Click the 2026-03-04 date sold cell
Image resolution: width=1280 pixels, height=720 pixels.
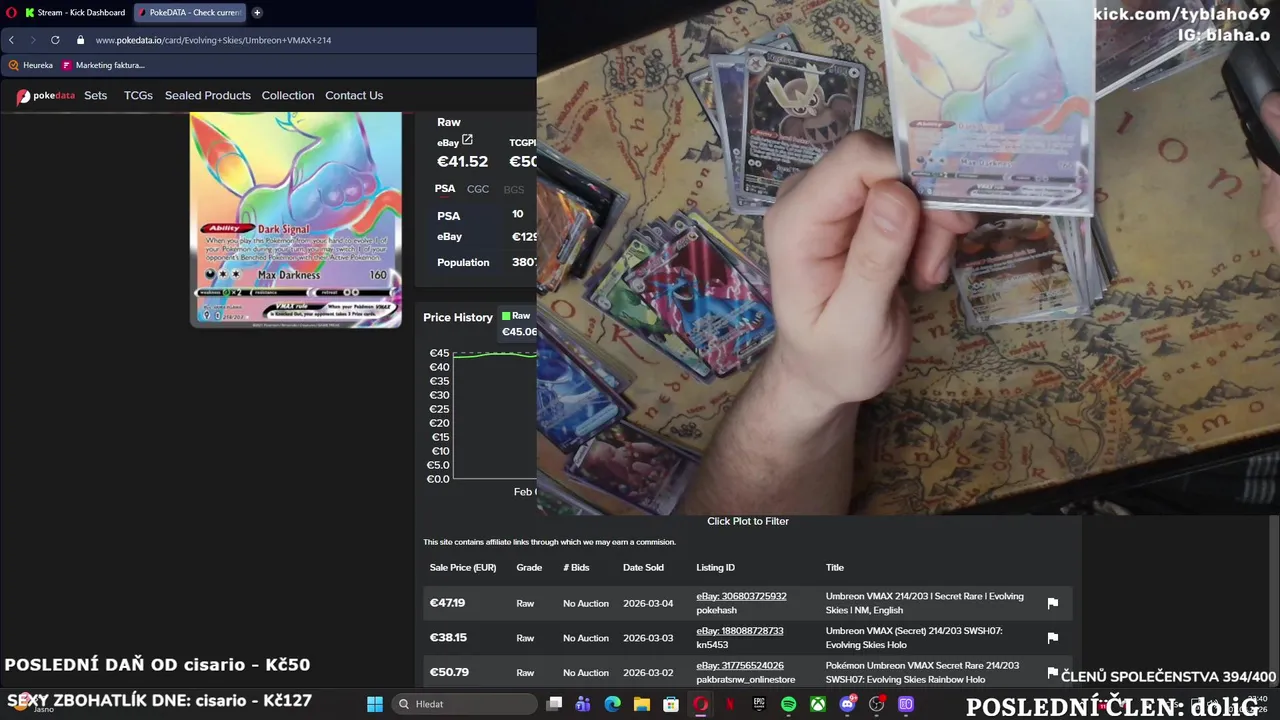[x=648, y=604]
